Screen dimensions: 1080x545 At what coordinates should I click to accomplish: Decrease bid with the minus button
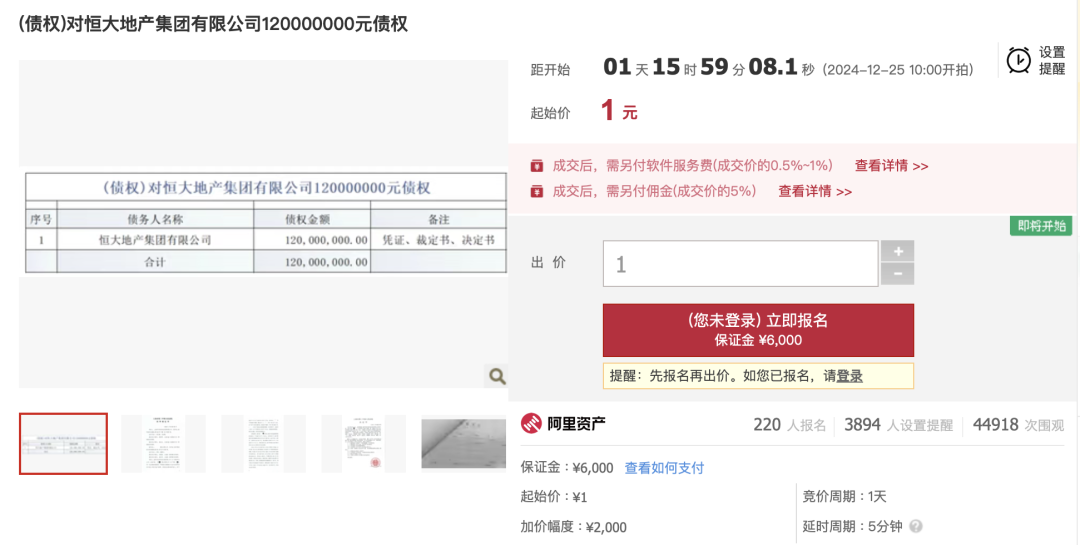(x=897, y=274)
